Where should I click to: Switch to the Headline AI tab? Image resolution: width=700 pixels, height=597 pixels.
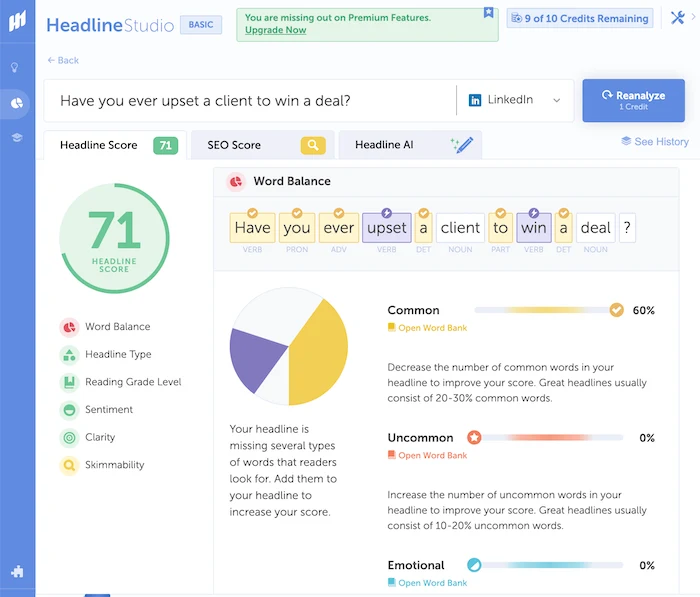(409, 145)
